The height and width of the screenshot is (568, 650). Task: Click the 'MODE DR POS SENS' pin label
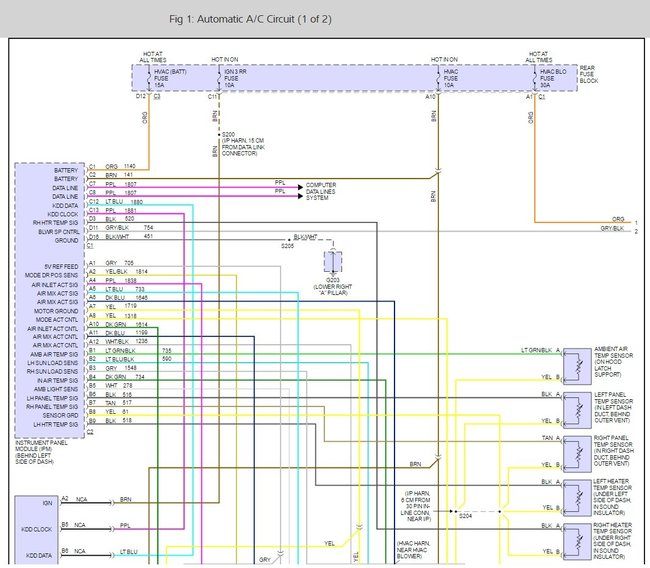coord(51,275)
